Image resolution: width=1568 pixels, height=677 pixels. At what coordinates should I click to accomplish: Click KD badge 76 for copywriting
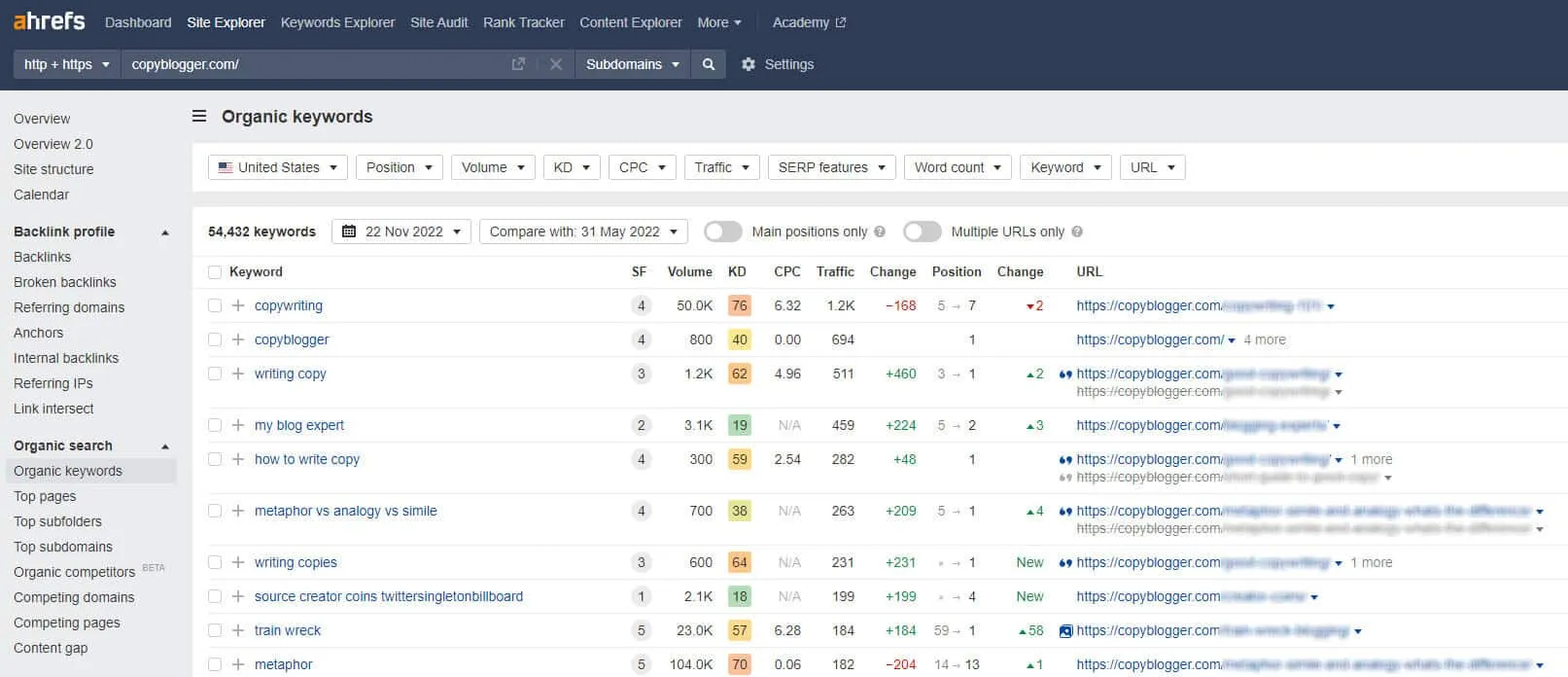click(740, 305)
